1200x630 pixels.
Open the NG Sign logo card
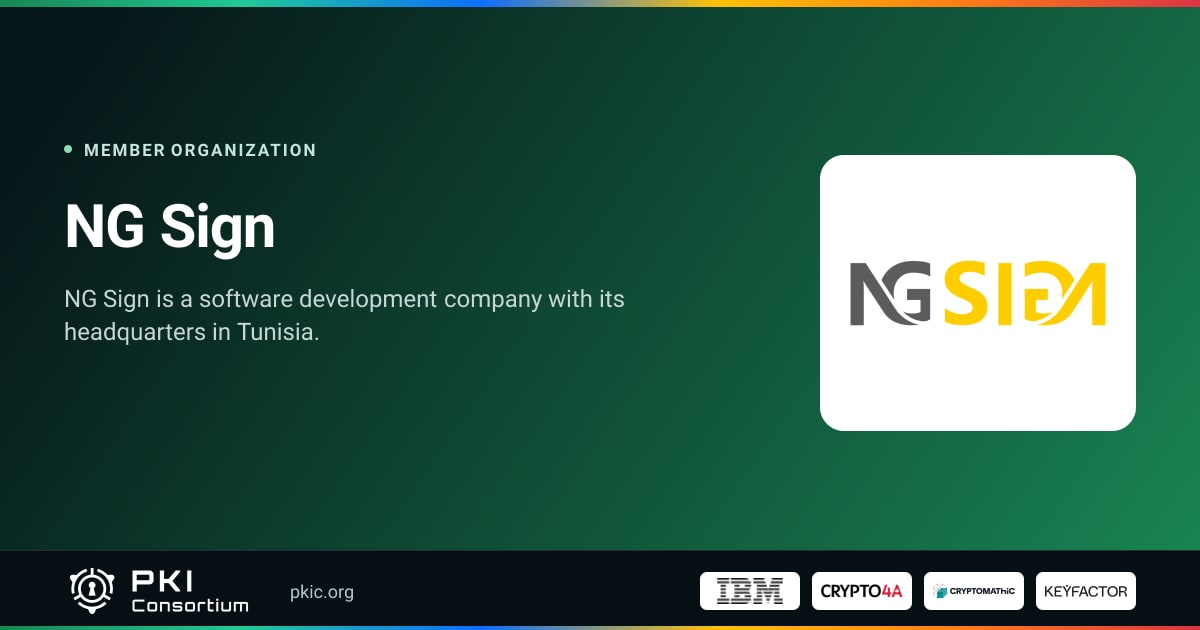[x=978, y=293]
